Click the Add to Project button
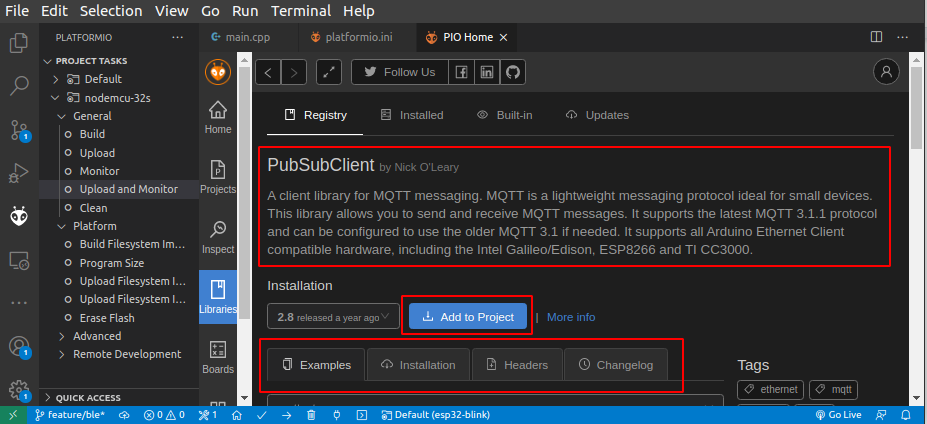The image size is (927, 424). pos(468,317)
